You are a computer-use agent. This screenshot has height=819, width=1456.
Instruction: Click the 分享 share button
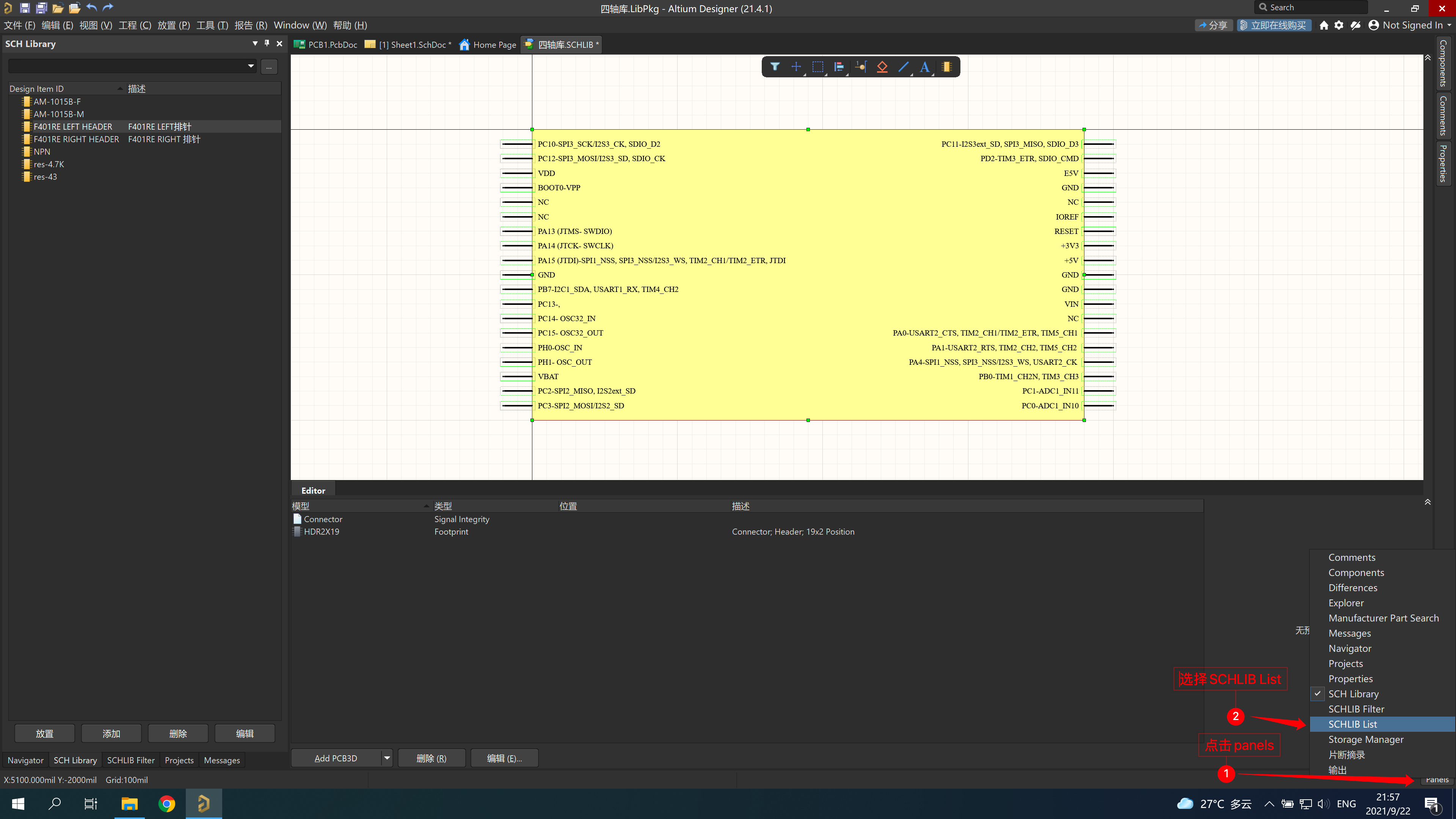[x=1213, y=25]
